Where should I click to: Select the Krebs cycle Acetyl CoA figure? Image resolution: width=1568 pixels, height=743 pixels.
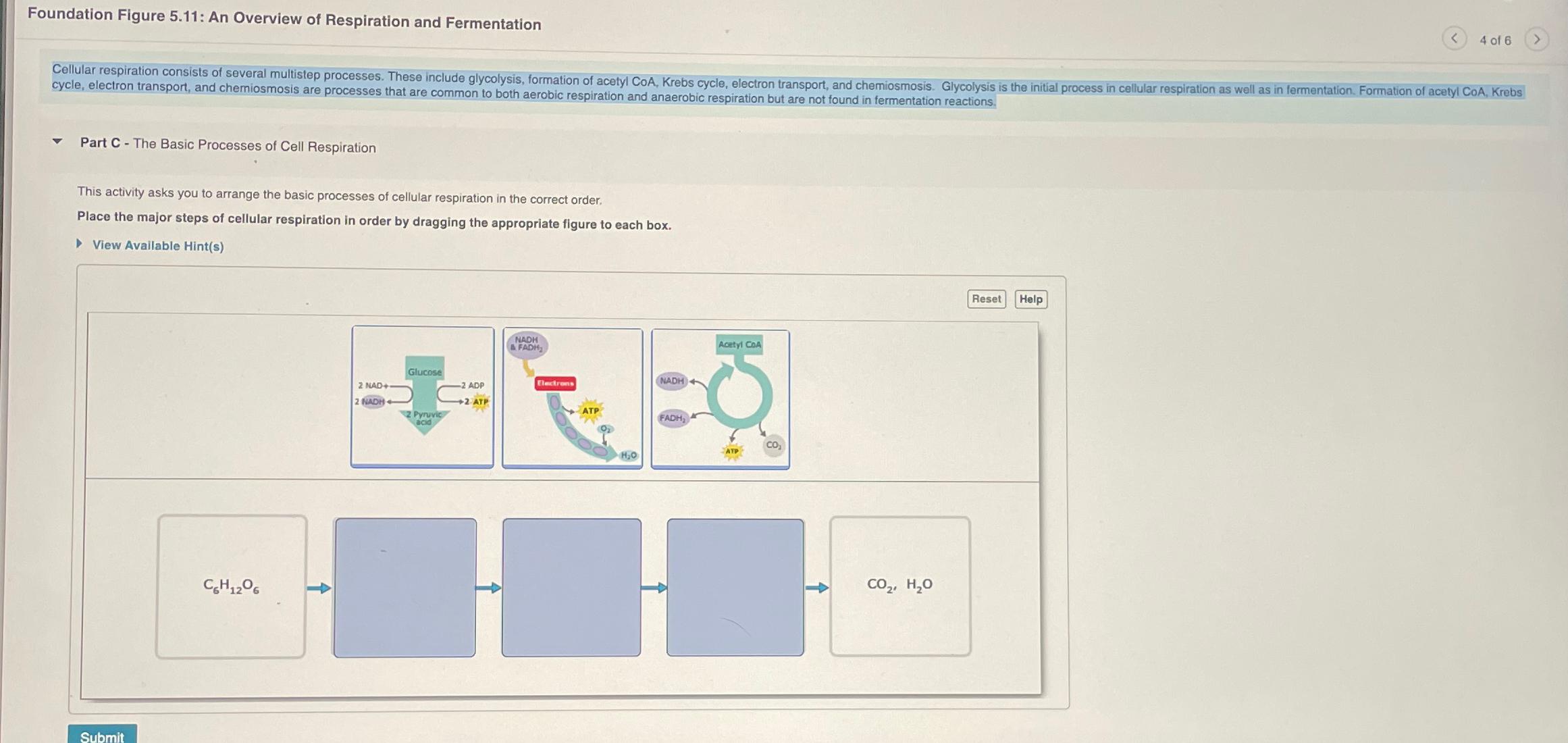pyautogui.click(x=720, y=399)
